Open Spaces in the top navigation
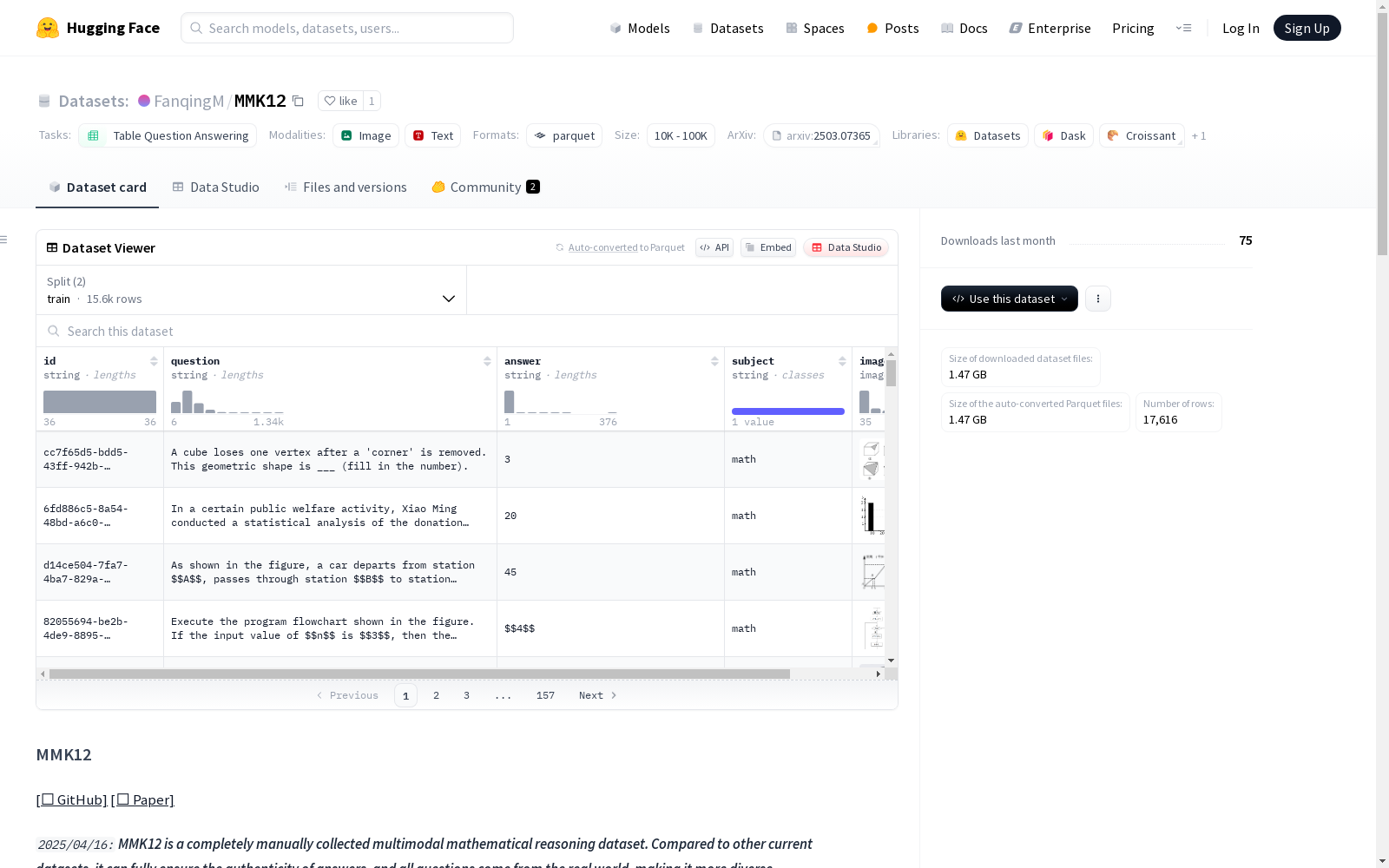This screenshot has height=868, width=1389. (x=815, y=28)
